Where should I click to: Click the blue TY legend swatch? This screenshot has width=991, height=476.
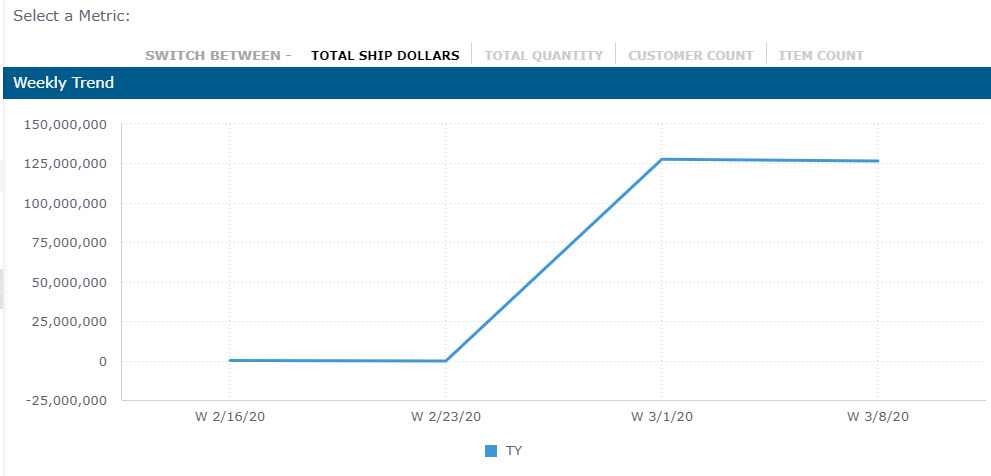coord(491,451)
